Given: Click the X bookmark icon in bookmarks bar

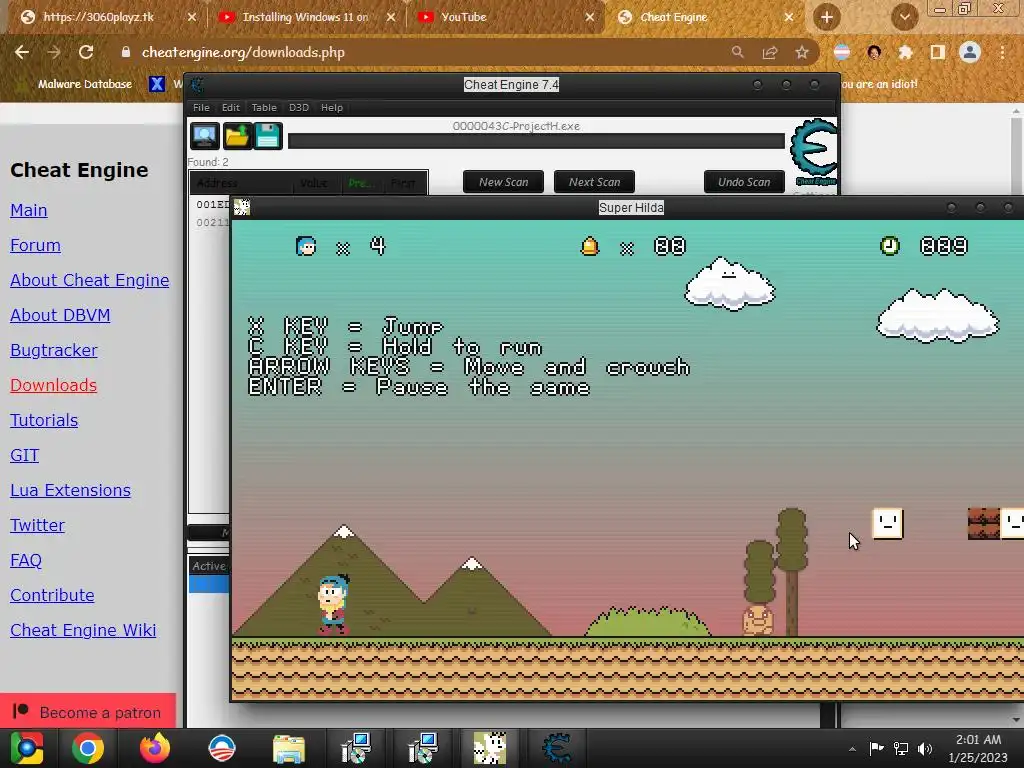Looking at the screenshot, I should 157,84.
